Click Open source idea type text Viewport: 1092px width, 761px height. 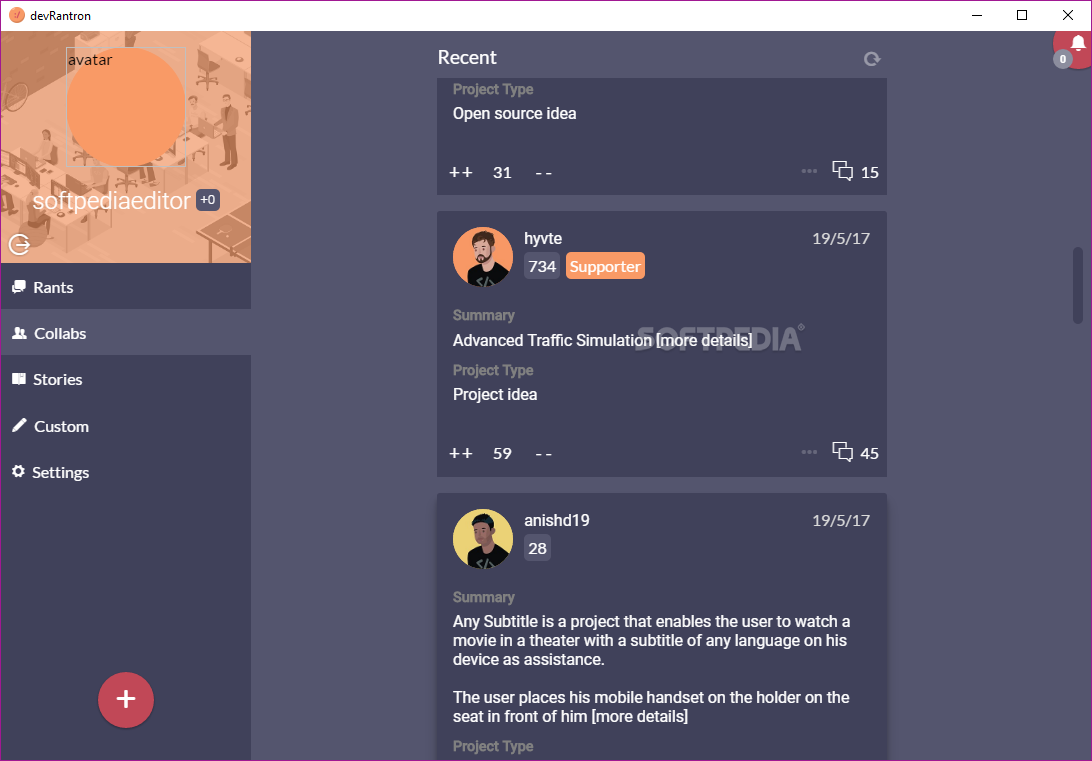coord(515,113)
